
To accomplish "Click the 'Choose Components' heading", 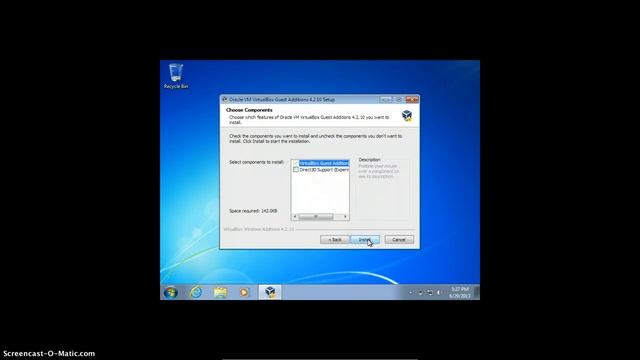I will click(249, 110).
